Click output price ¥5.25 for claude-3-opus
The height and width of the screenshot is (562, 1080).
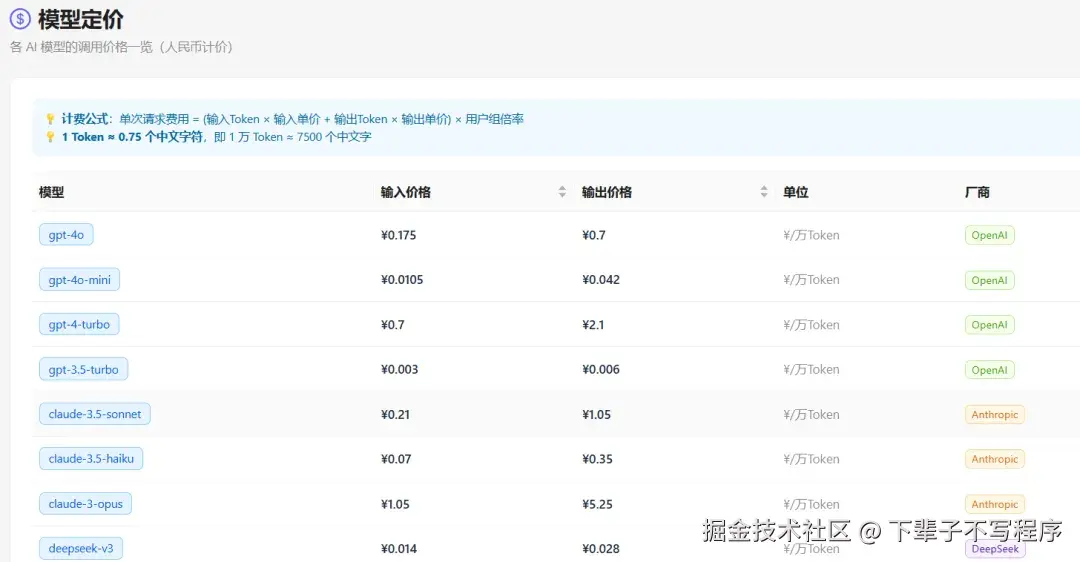click(597, 504)
